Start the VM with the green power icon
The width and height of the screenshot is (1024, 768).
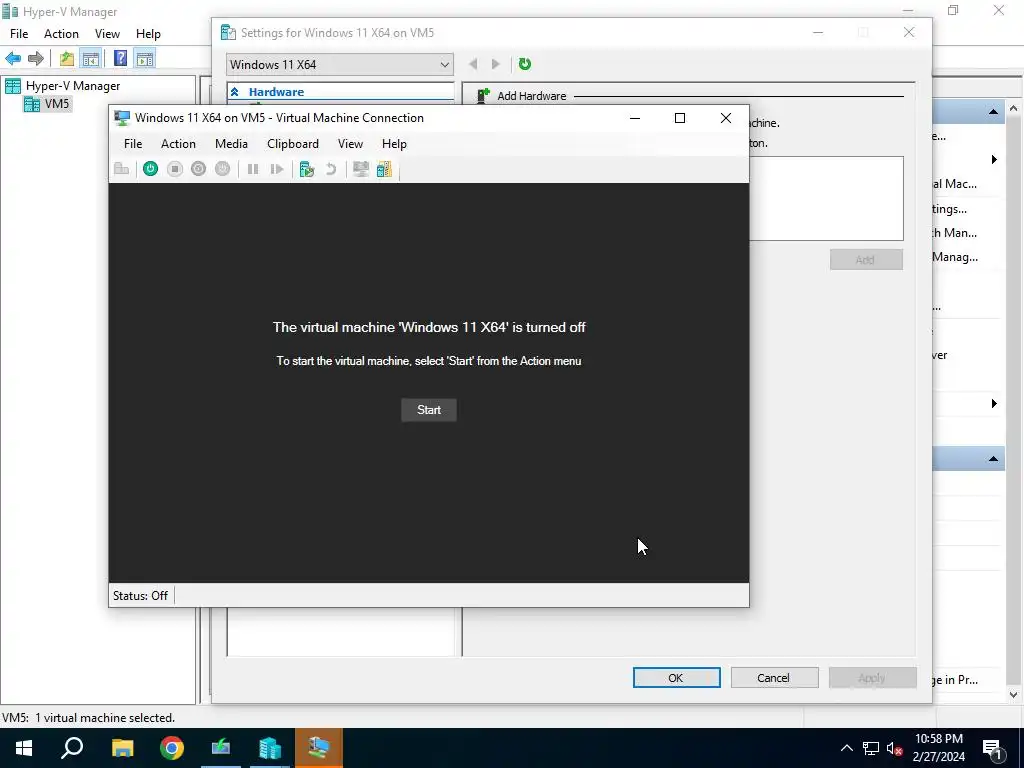click(150, 169)
